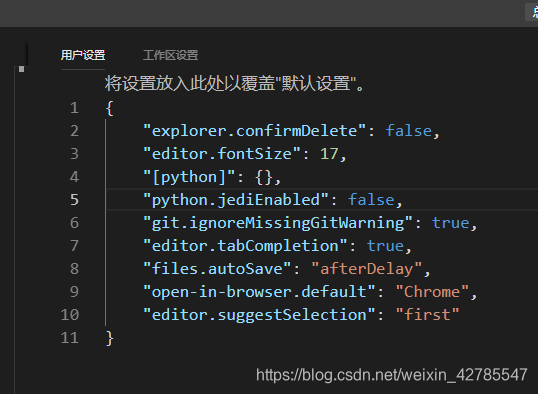Image resolution: width=538 pixels, height=394 pixels.
Task: Click the true value of editor.tabCompletion
Action: click(x=385, y=246)
